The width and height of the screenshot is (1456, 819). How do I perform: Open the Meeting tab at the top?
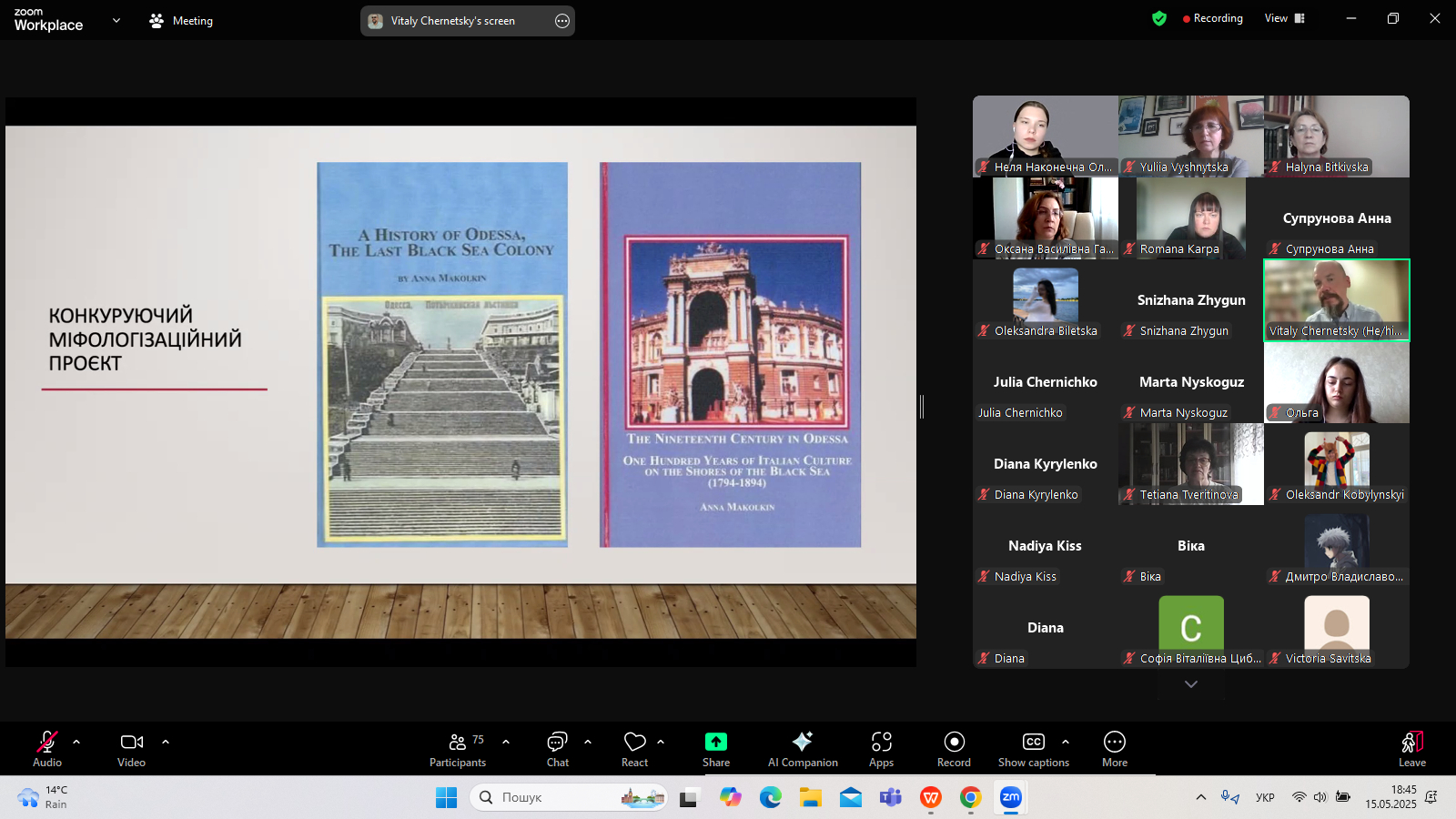[x=181, y=20]
